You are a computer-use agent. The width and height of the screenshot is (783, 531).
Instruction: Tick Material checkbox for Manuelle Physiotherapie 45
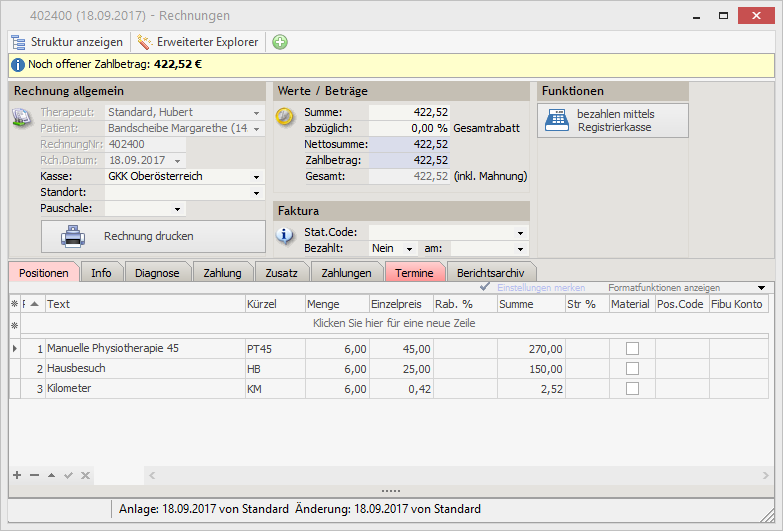tap(631, 349)
